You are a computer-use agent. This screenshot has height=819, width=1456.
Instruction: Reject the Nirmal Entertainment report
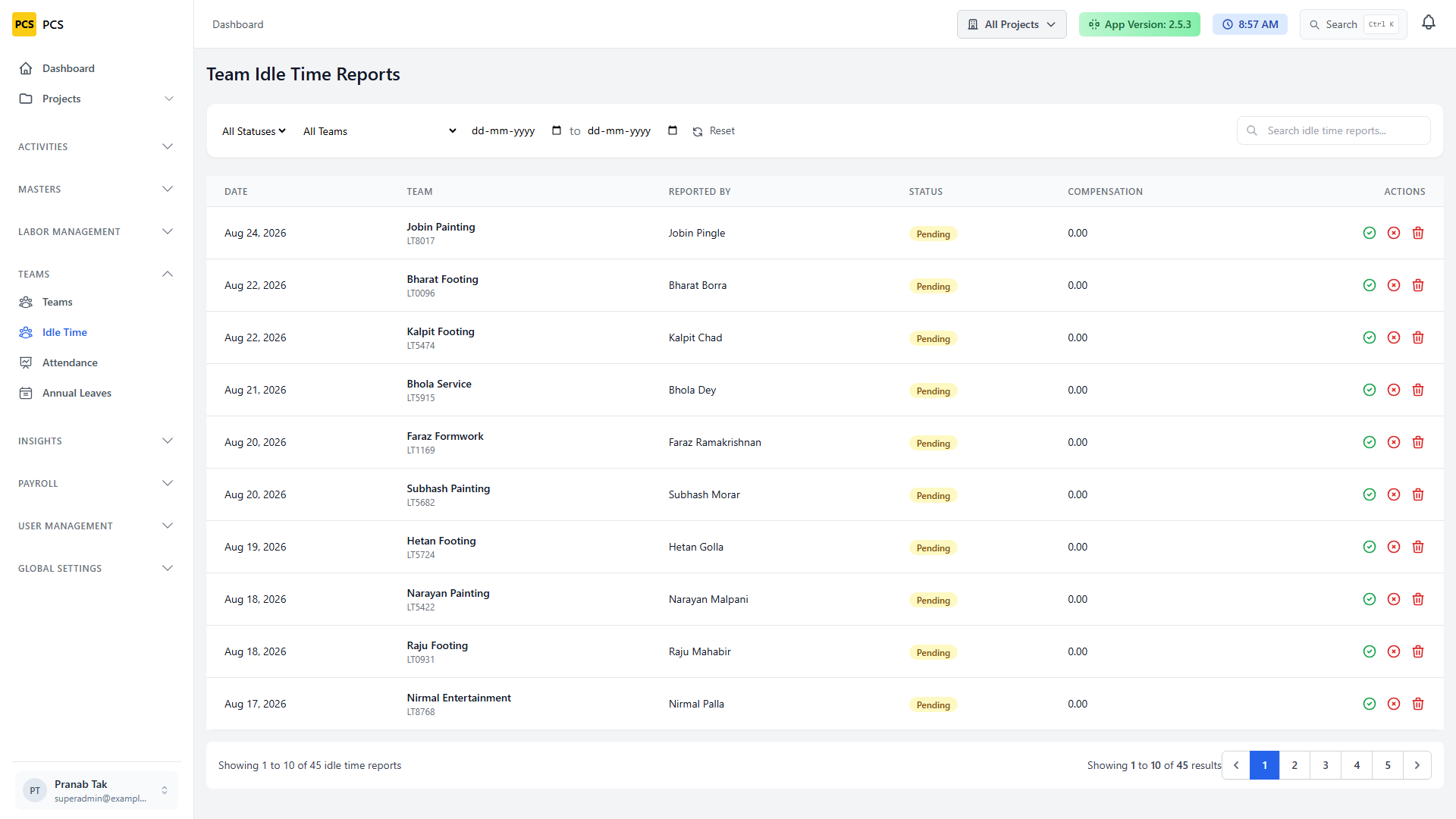1394,704
